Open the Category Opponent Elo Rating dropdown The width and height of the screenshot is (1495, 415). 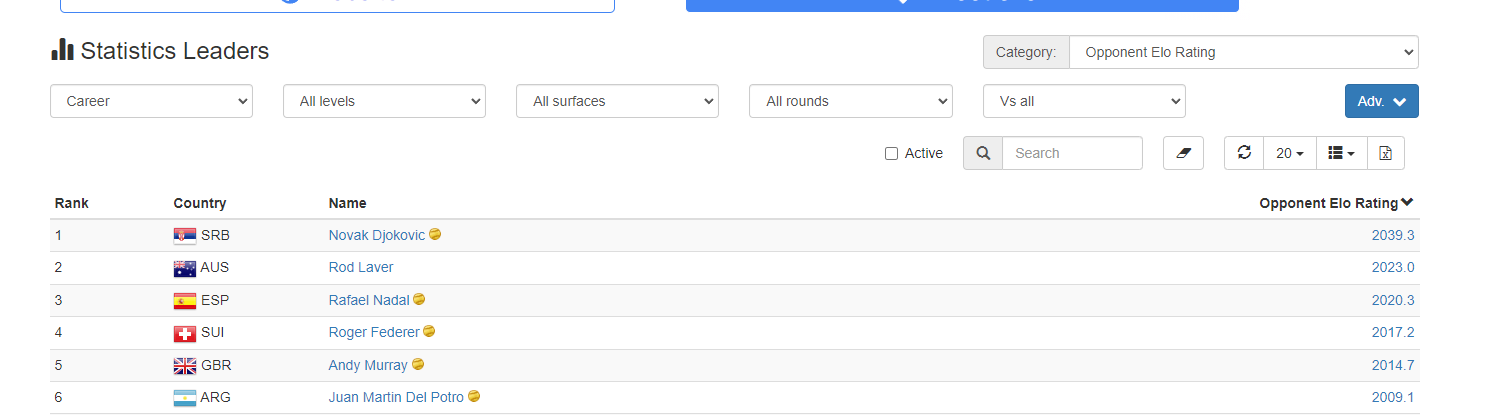1243,52
